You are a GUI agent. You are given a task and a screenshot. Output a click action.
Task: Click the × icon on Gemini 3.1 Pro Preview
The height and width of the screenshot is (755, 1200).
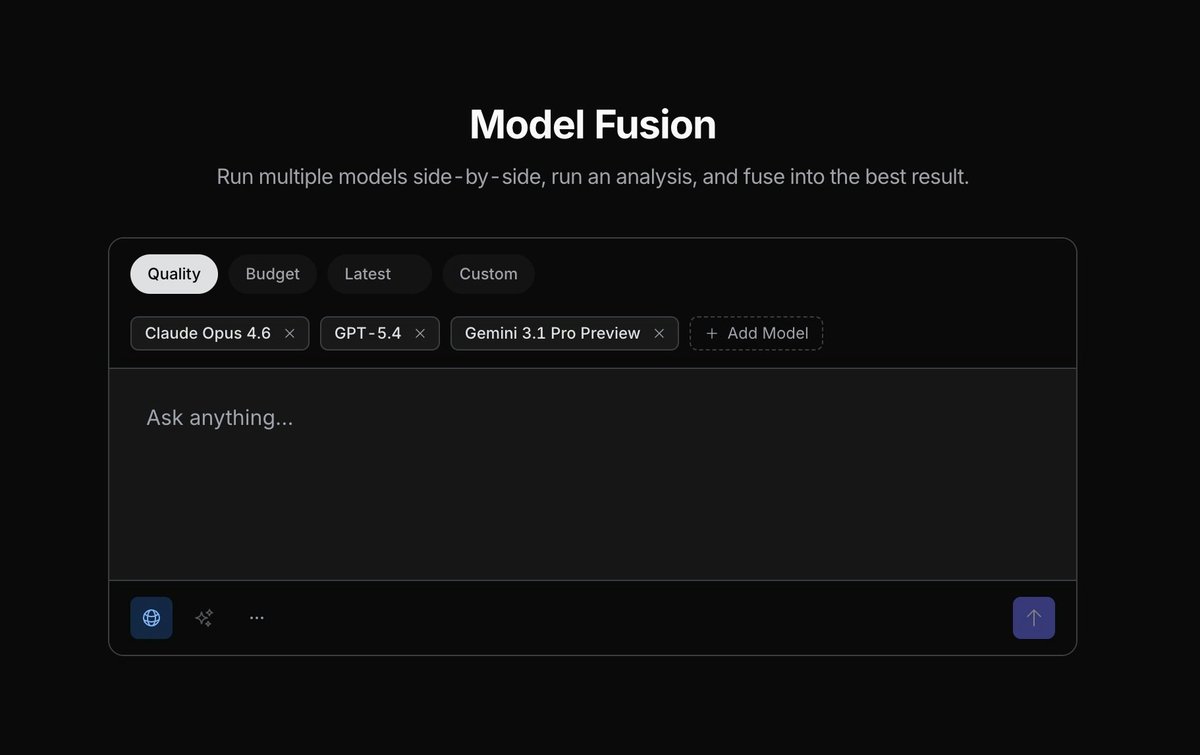coord(658,333)
